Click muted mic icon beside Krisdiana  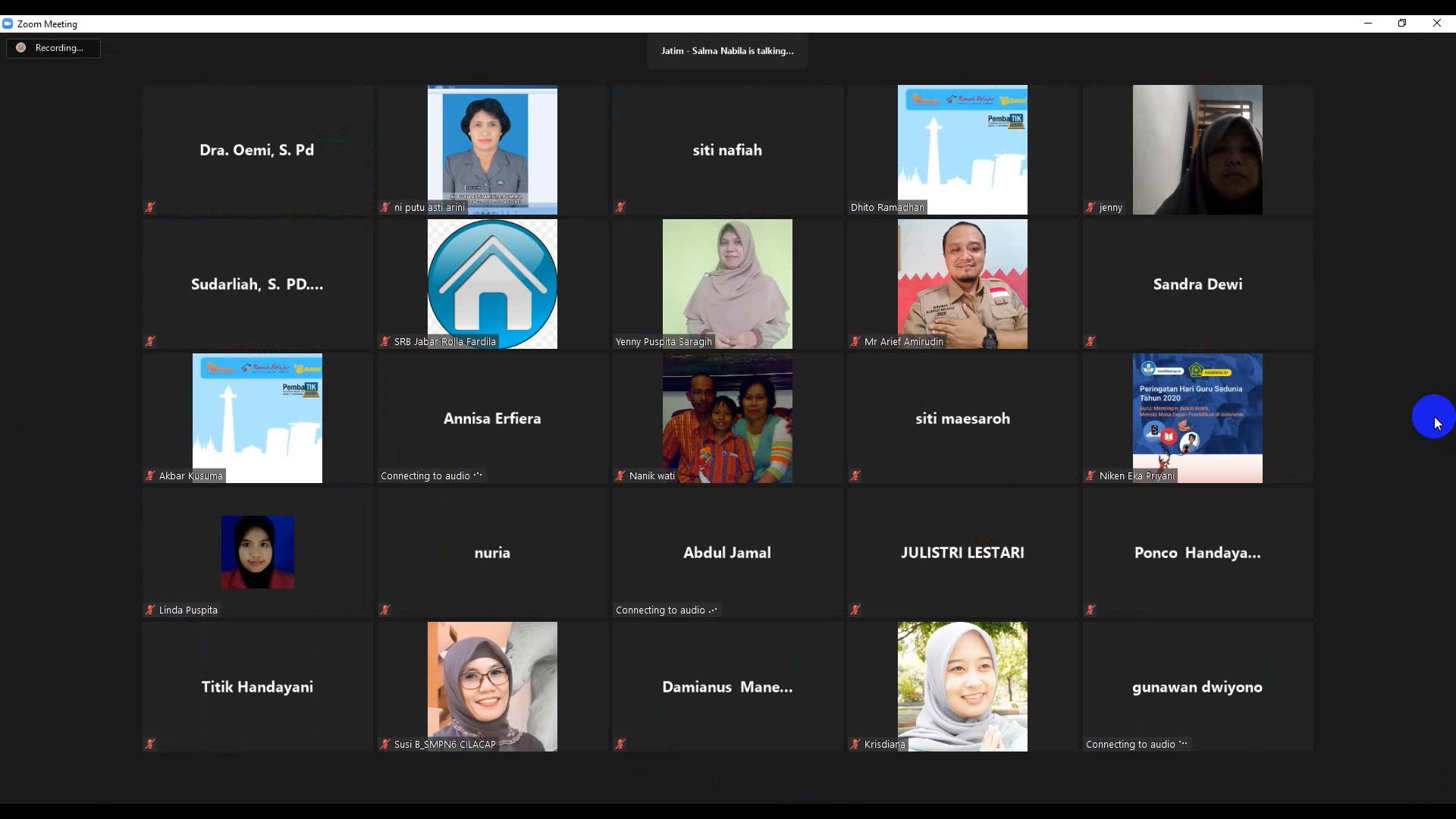(855, 744)
